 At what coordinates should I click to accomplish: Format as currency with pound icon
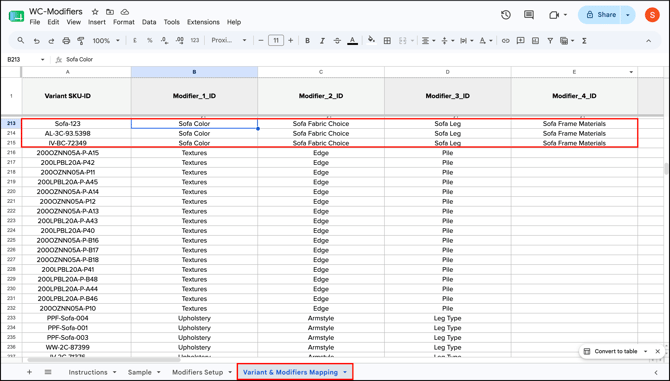pyautogui.click(x=135, y=41)
